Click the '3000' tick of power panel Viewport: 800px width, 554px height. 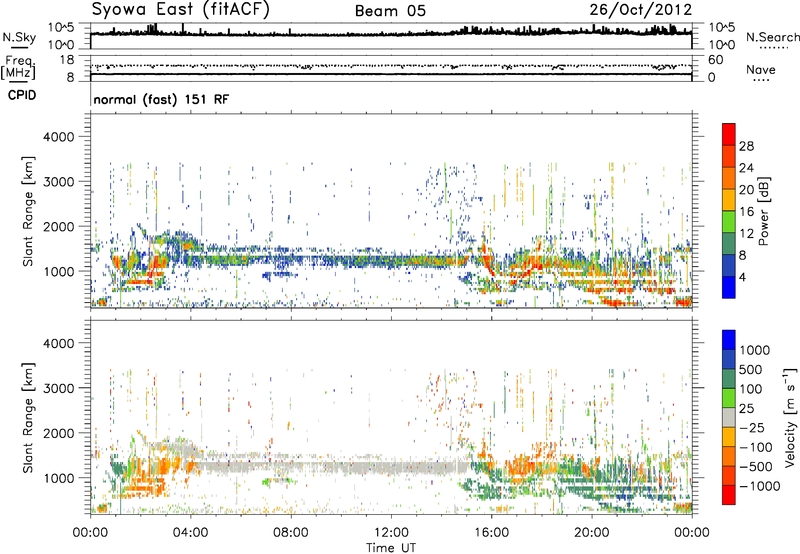click(58, 182)
